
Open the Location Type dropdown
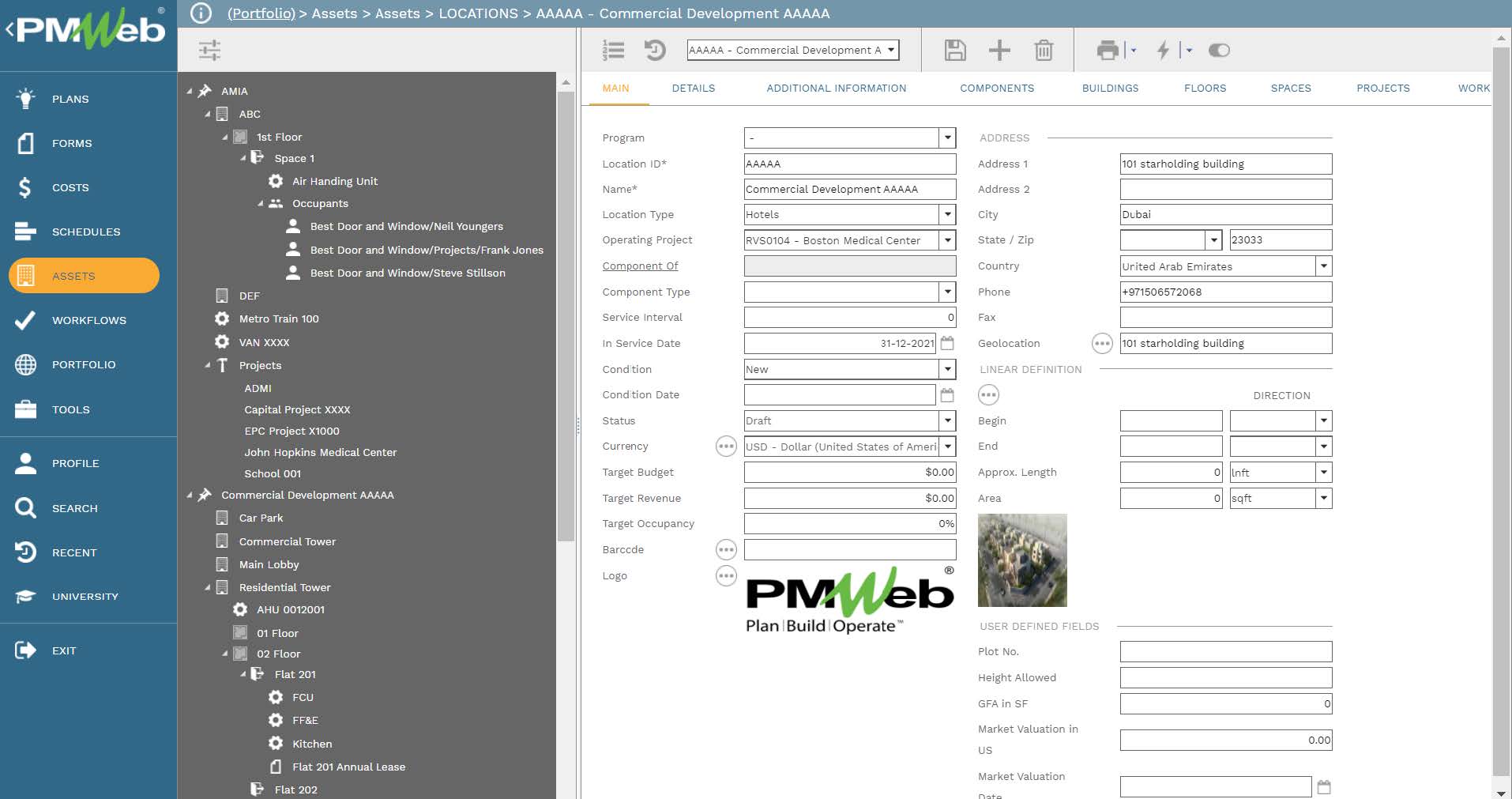pos(947,215)
